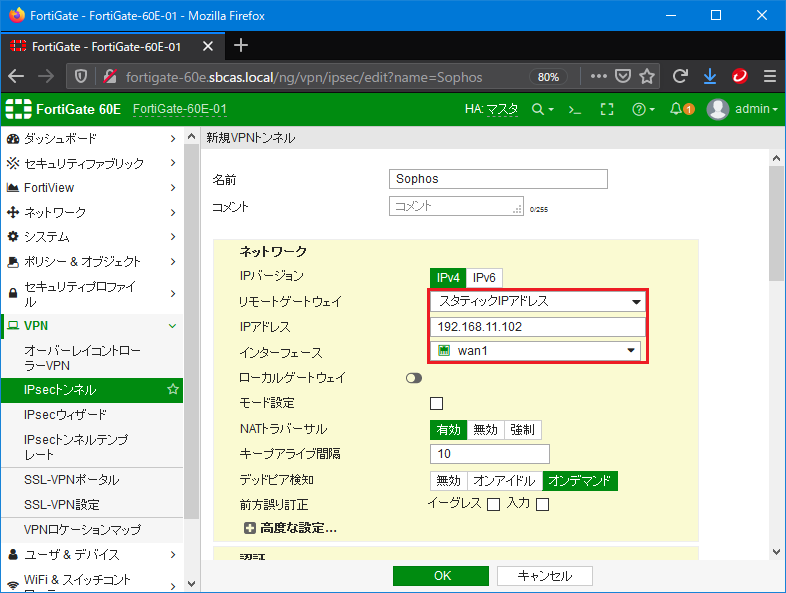
Task: Open the SSL-VPN Portals page
Action: click(92, 480)
